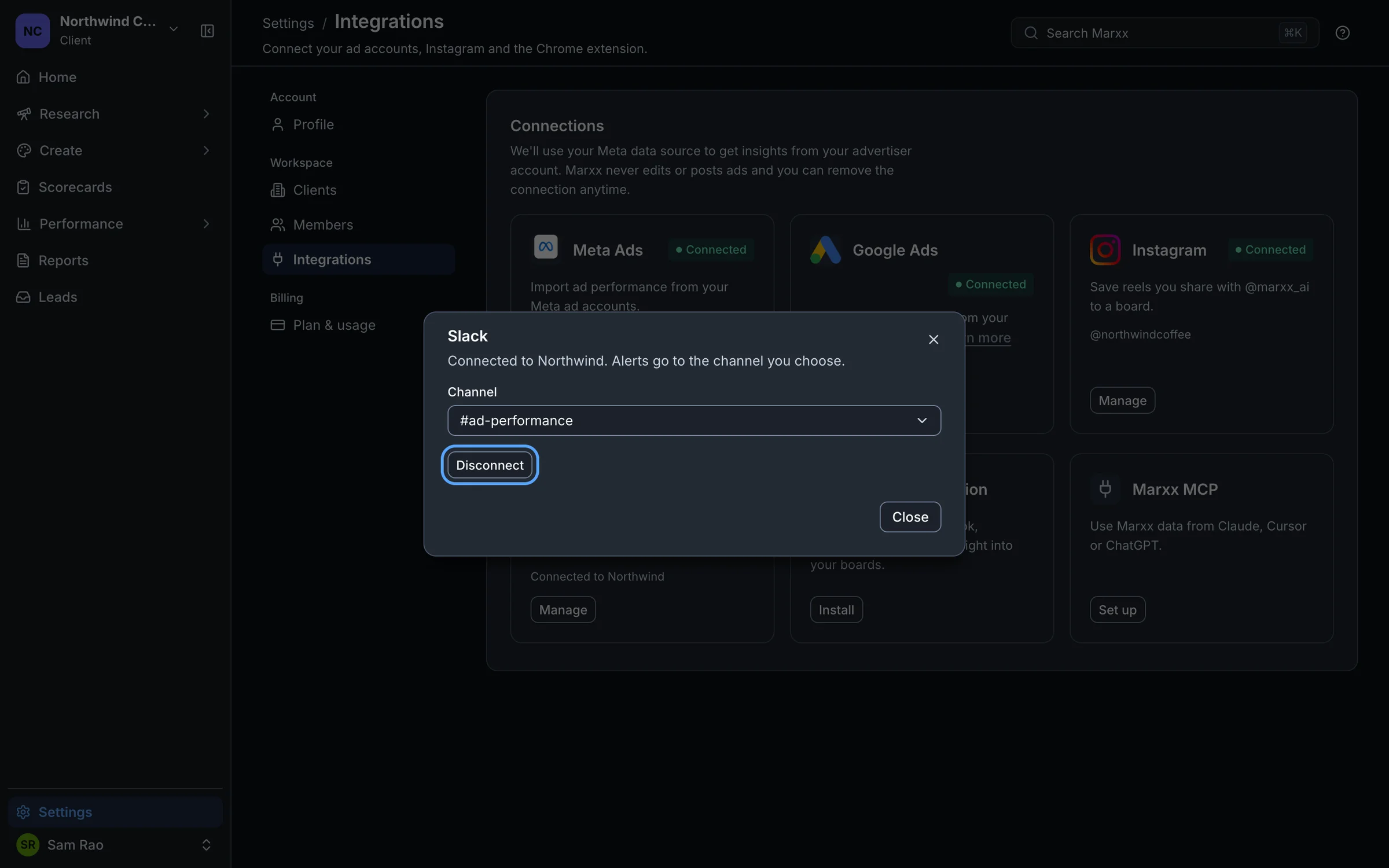
Task: Open the help question mark icon
Action: (1342, 33)
